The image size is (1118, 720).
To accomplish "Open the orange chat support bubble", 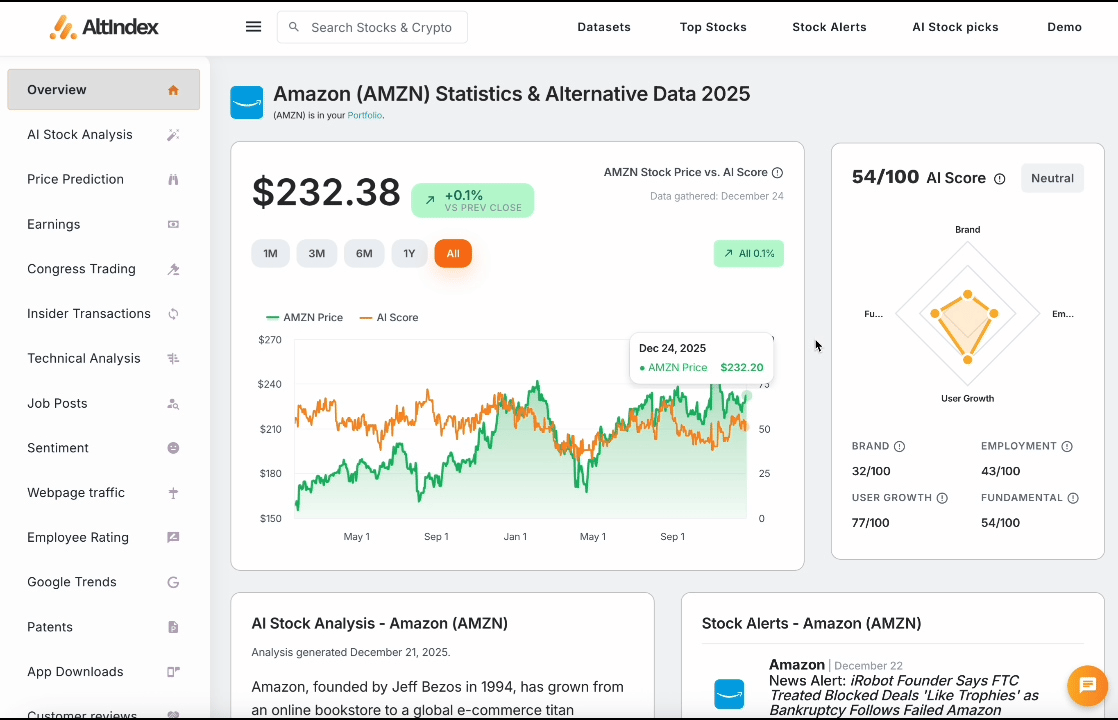I will [1087, 685].
